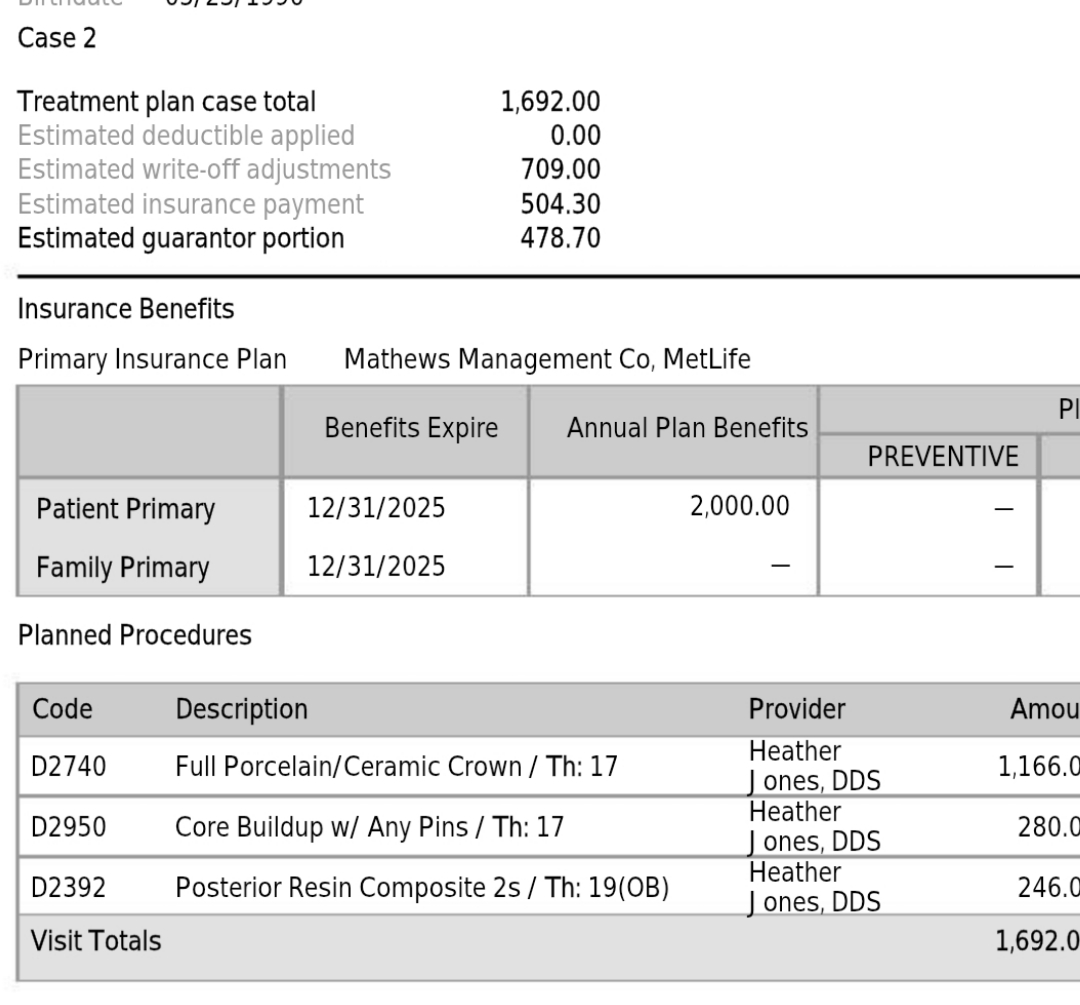Click the Insurance Benefits section heading

[x=126, y=310]
